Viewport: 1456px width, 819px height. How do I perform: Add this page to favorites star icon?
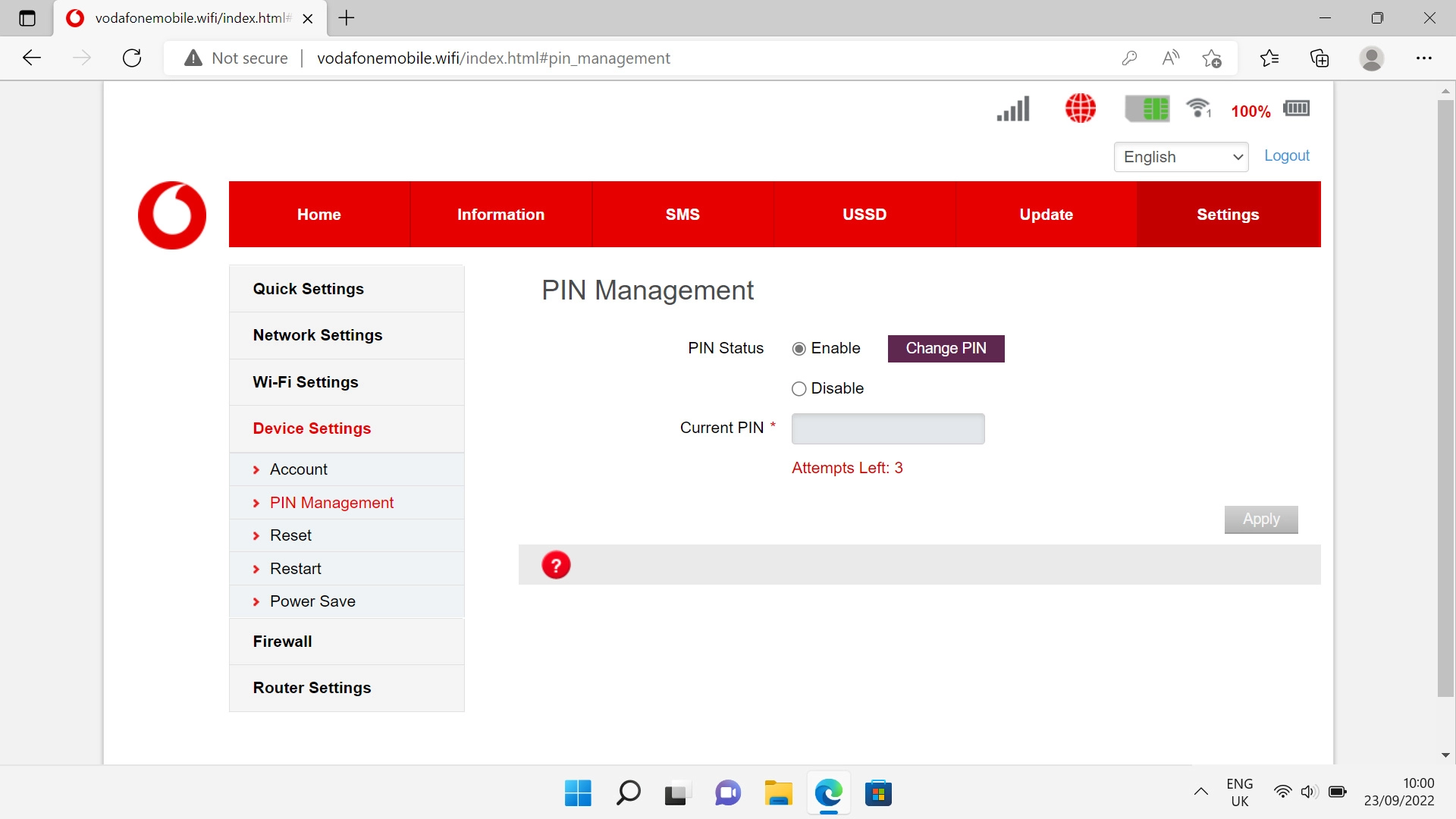(x=1211, y=58)
